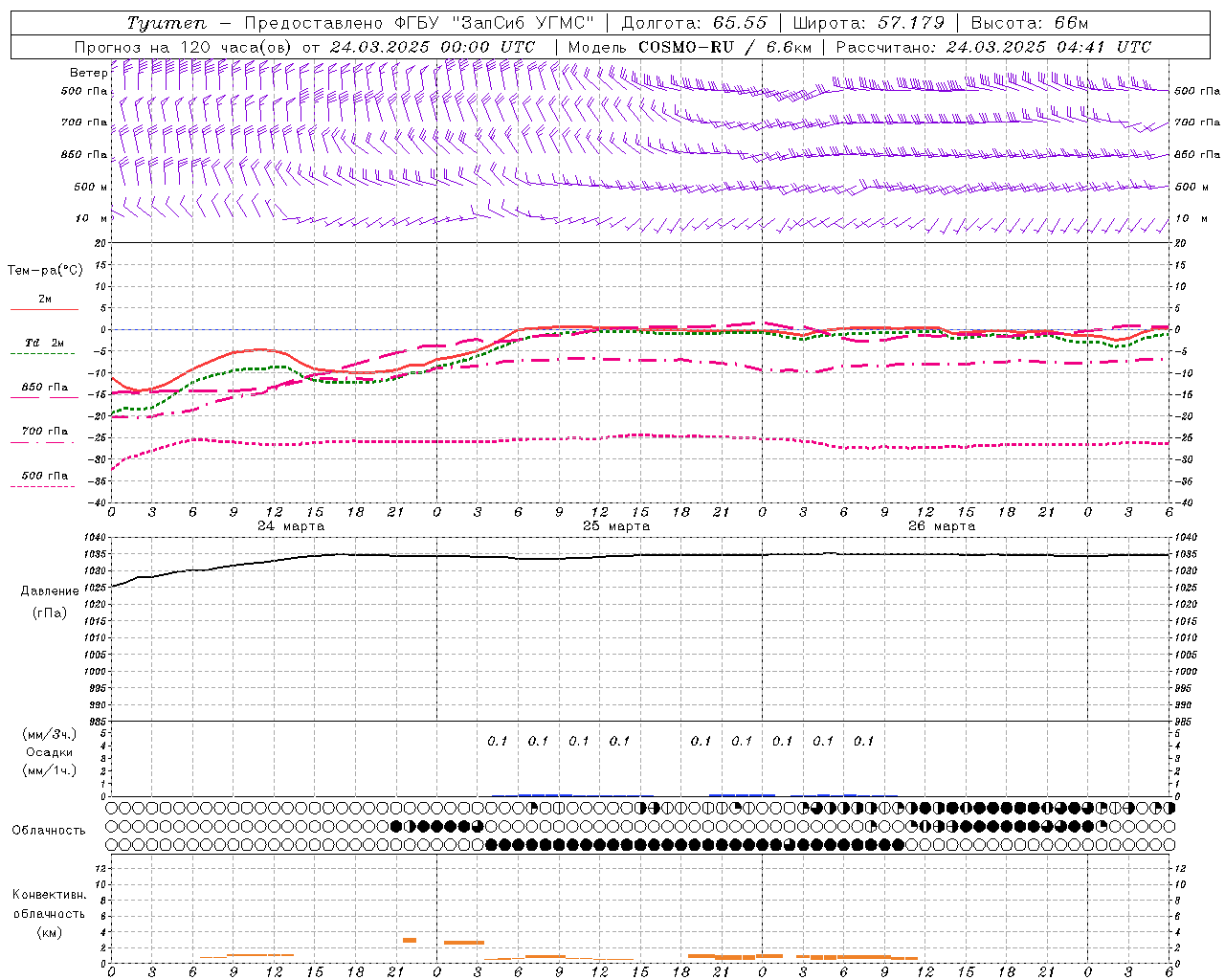1225x980 pixels.
Task: Click the text Предоставлено ФГБУ "ЗапСиб УГМС"
Action: click(419, 23)
